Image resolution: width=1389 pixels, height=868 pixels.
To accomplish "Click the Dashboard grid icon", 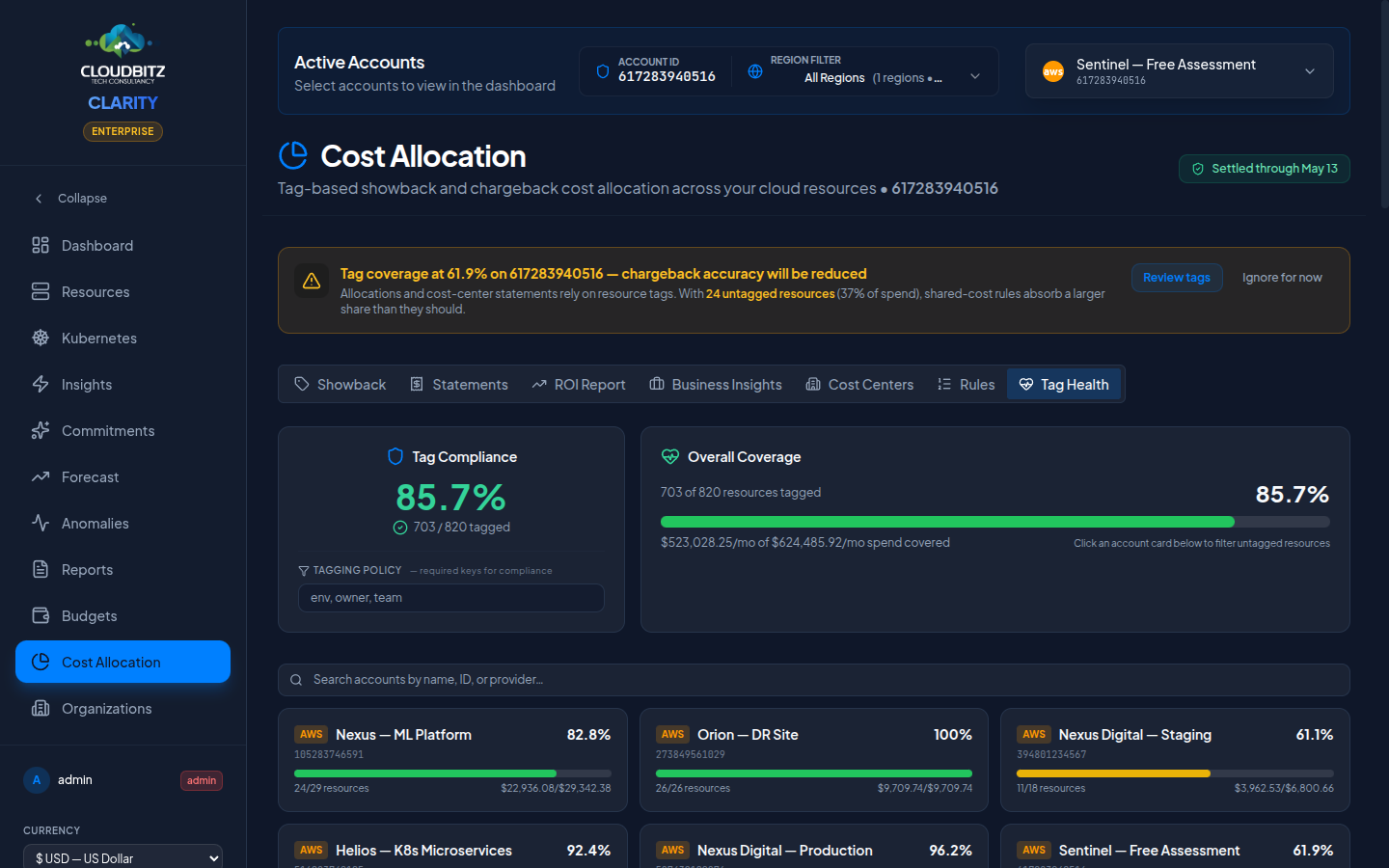I will pos(41,245).
